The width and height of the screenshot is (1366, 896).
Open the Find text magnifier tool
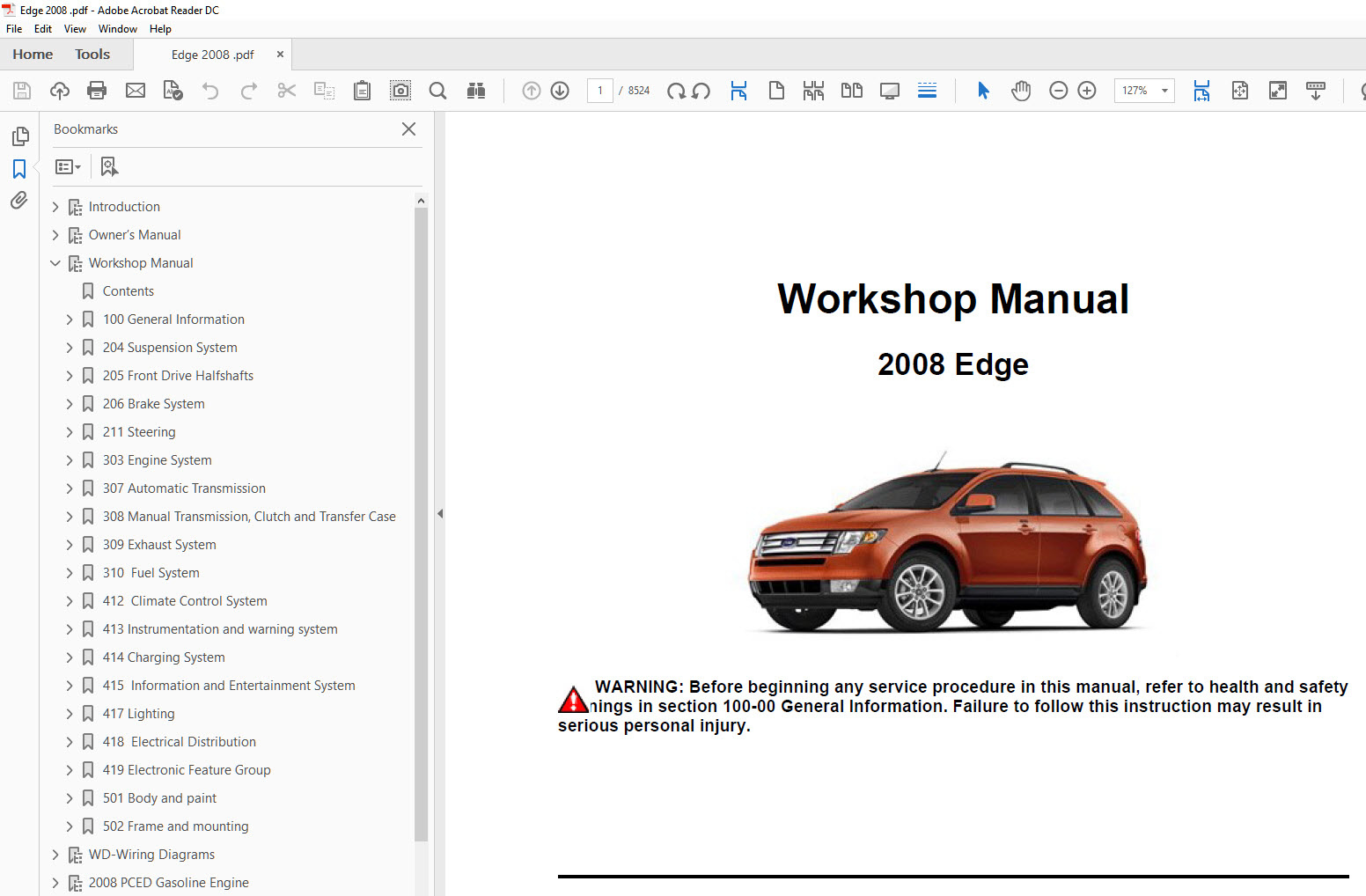(x=437, y=91)
